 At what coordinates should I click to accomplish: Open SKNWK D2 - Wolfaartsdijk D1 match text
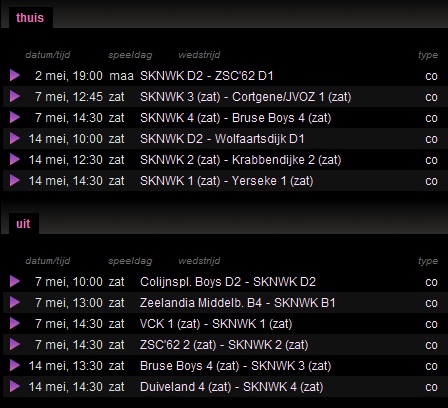pos(222,139)
